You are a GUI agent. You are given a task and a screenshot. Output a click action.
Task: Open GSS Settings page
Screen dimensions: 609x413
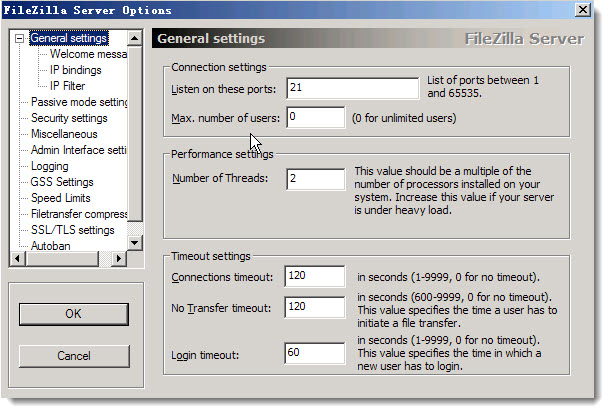click(62, 182)
